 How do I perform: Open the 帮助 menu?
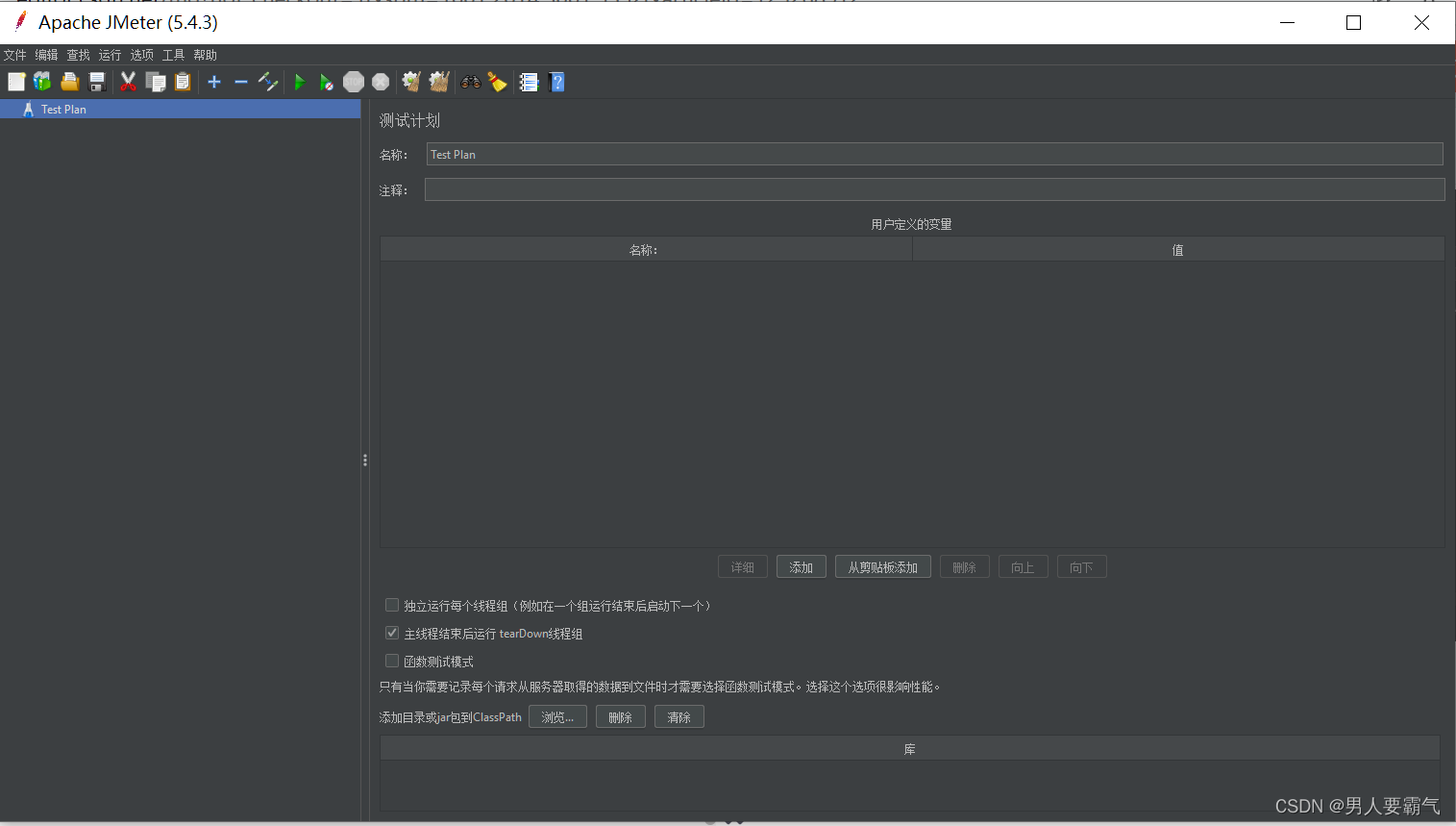[x=206, y=55]
